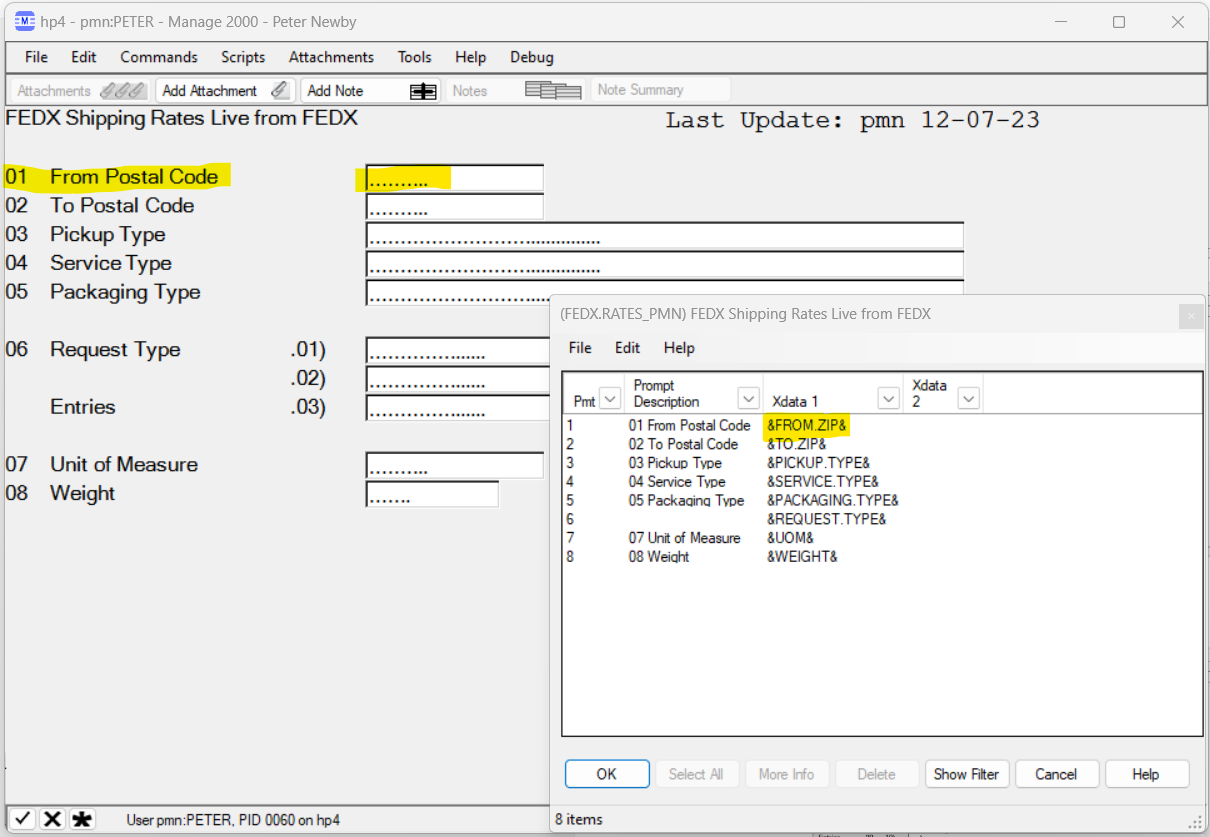Click the Help button in dialog

[1146, 774]
